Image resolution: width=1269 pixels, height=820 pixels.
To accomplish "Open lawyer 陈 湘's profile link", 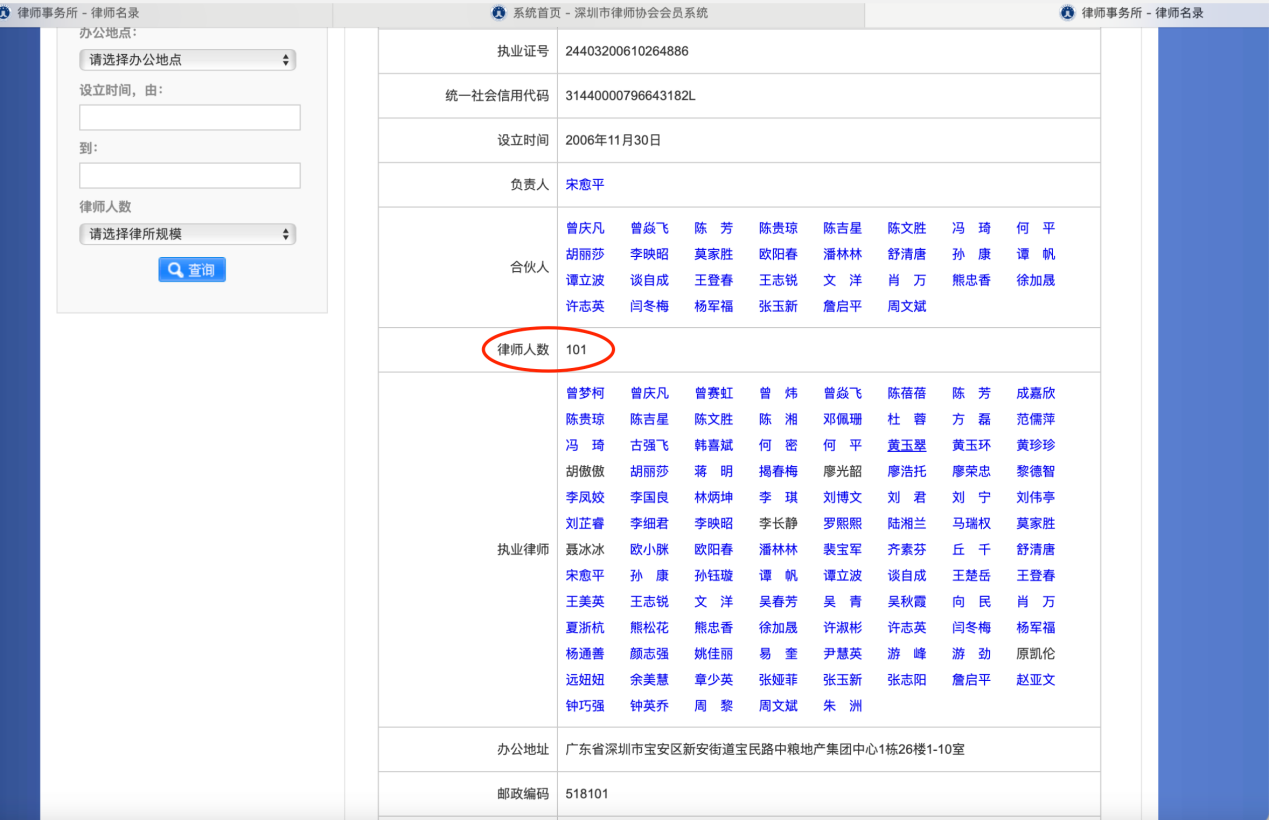I will 778,419.
